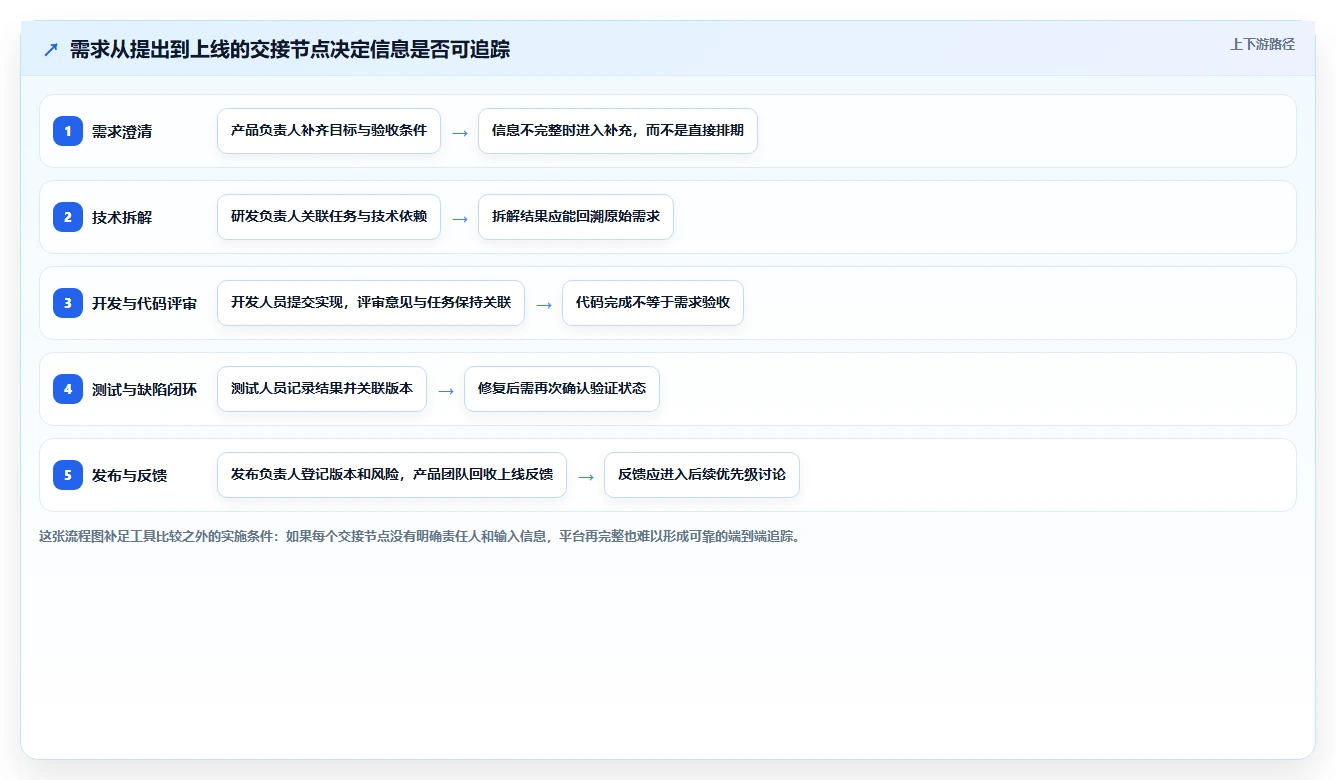Click the 研发负责人关联任务与技术依赖 box
This screenshot has width=1336, height=780.
[x=329, y=217]
